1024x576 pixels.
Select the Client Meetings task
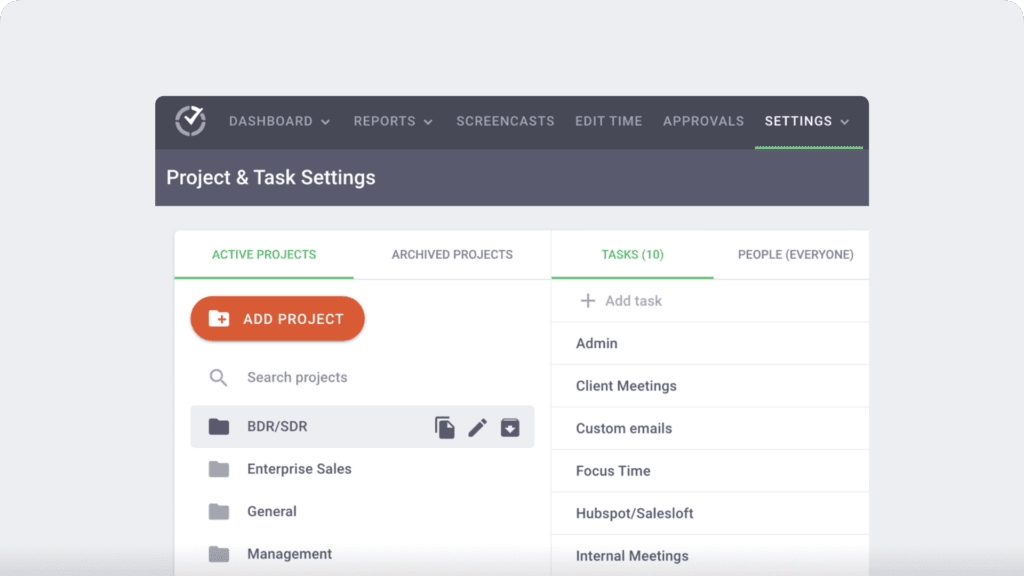point(625,385)
